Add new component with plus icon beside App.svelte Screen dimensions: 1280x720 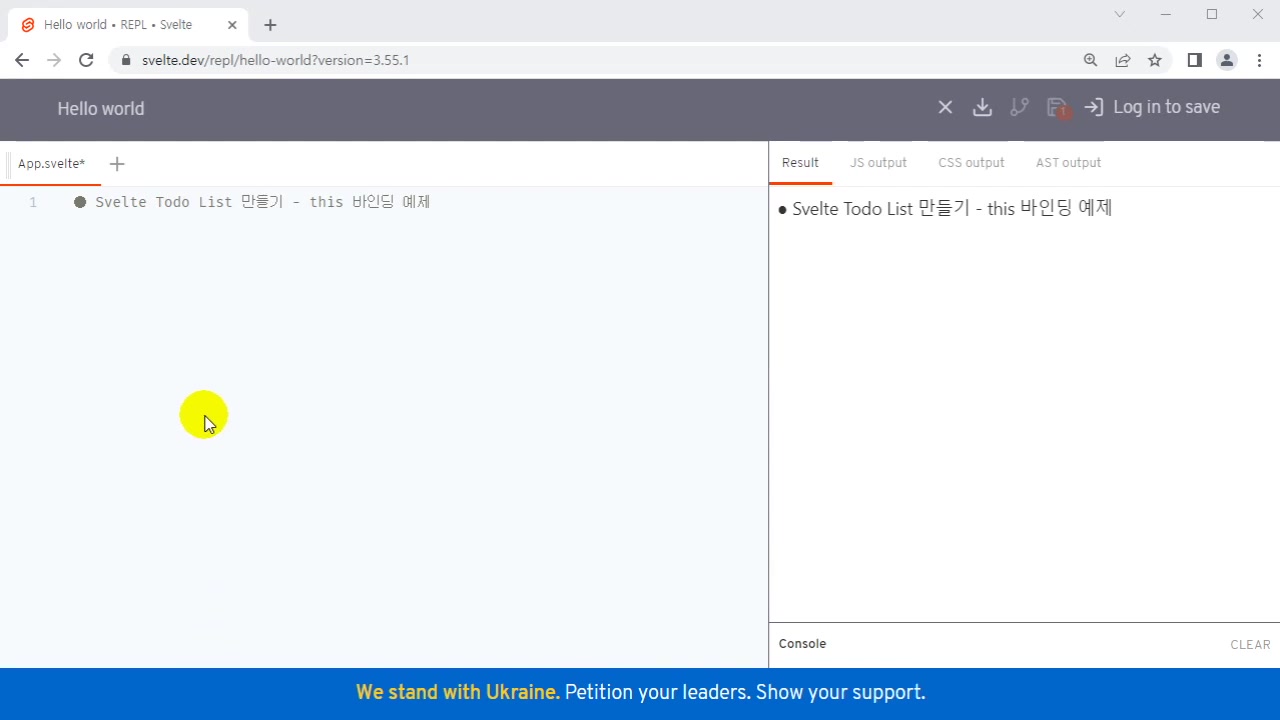point(117,164)
